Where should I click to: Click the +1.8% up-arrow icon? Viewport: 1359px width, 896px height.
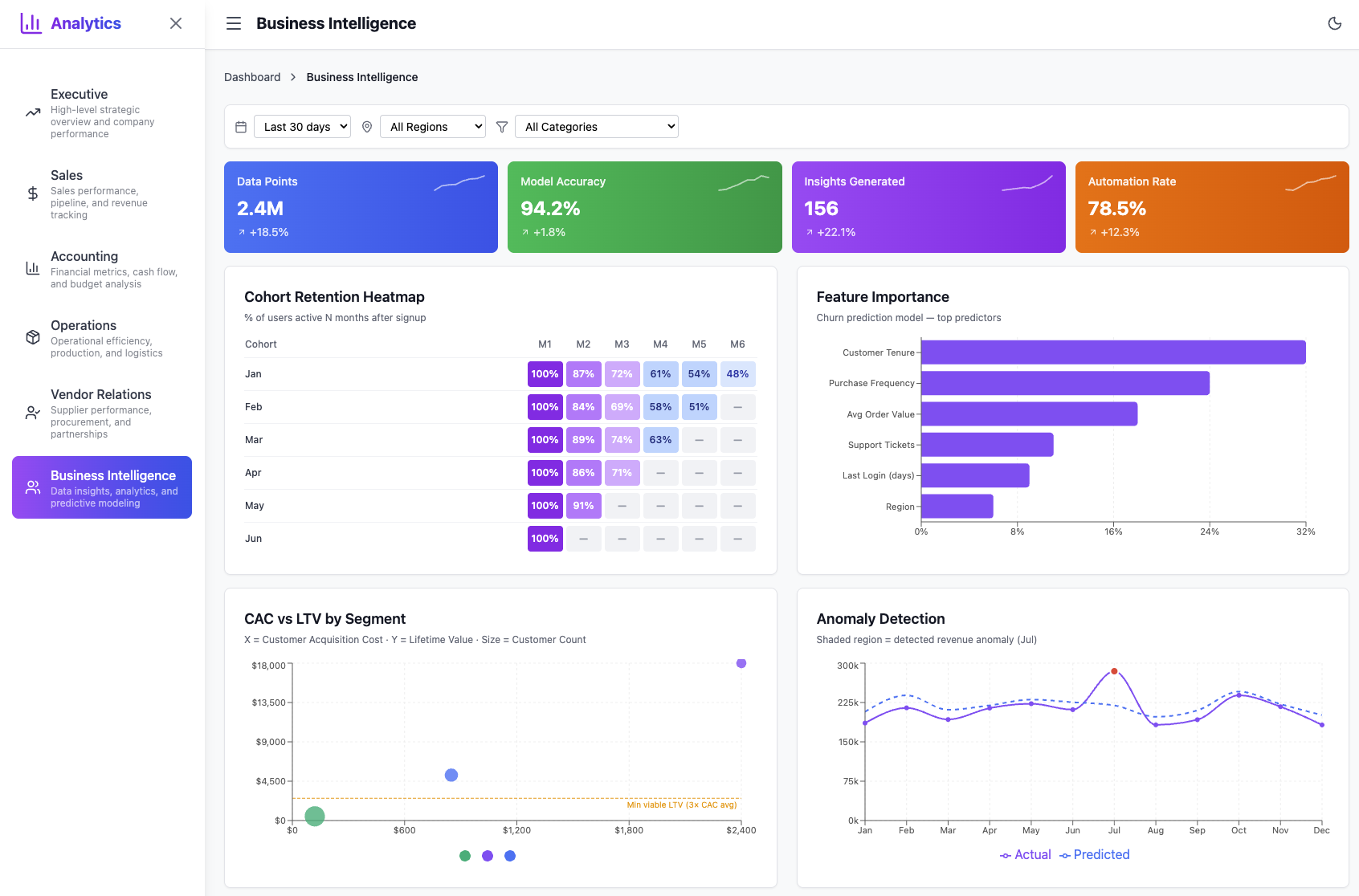(525, 232)
